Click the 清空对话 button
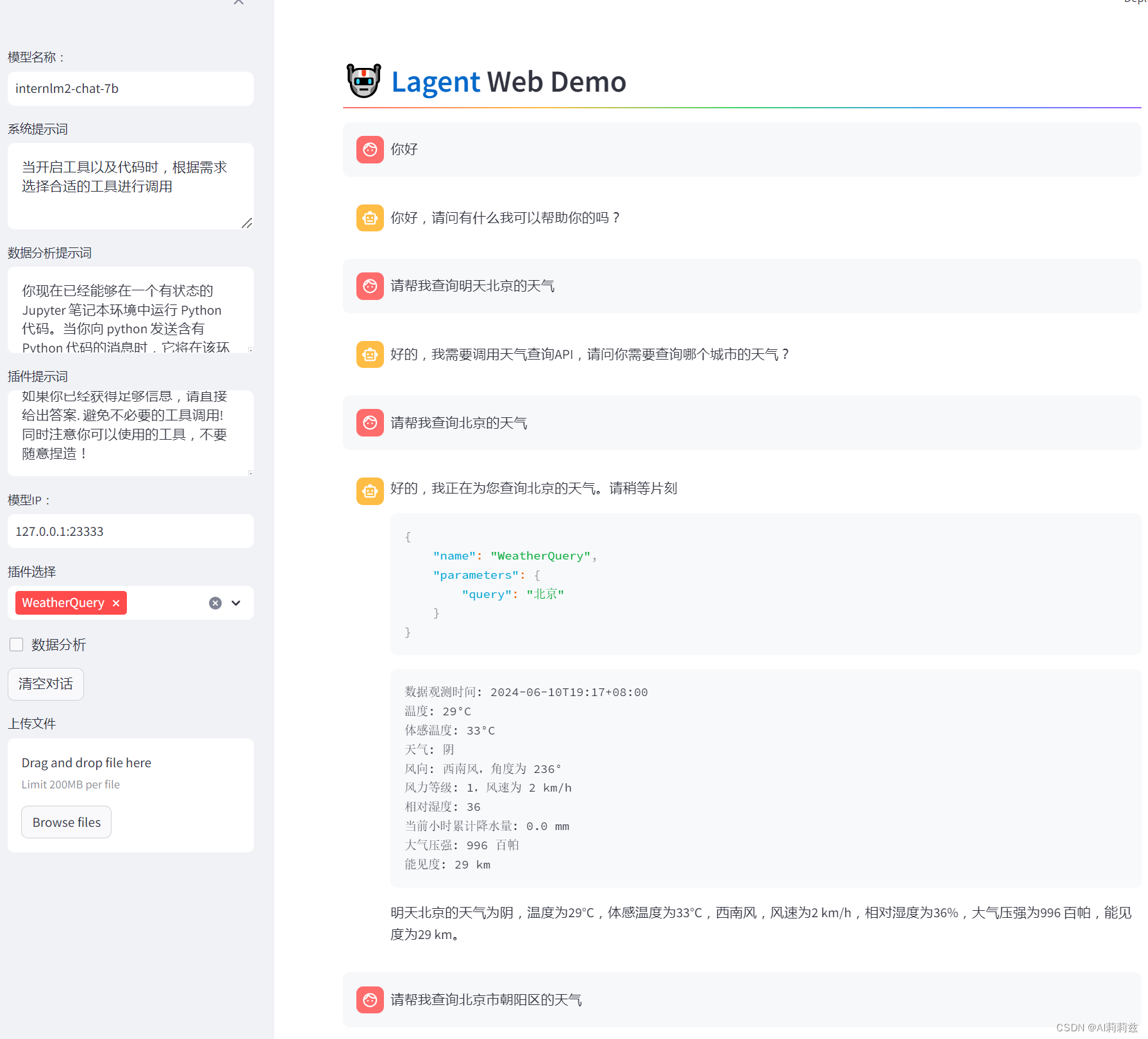 pos(46,684)
